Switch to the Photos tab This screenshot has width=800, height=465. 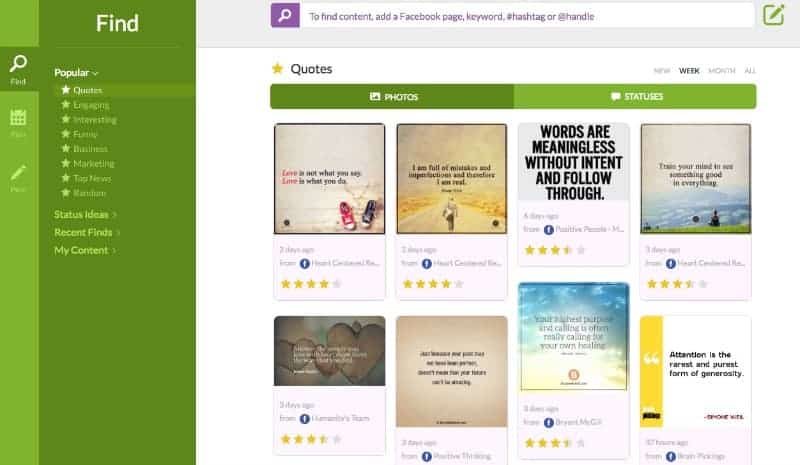(x=392, y=96)
